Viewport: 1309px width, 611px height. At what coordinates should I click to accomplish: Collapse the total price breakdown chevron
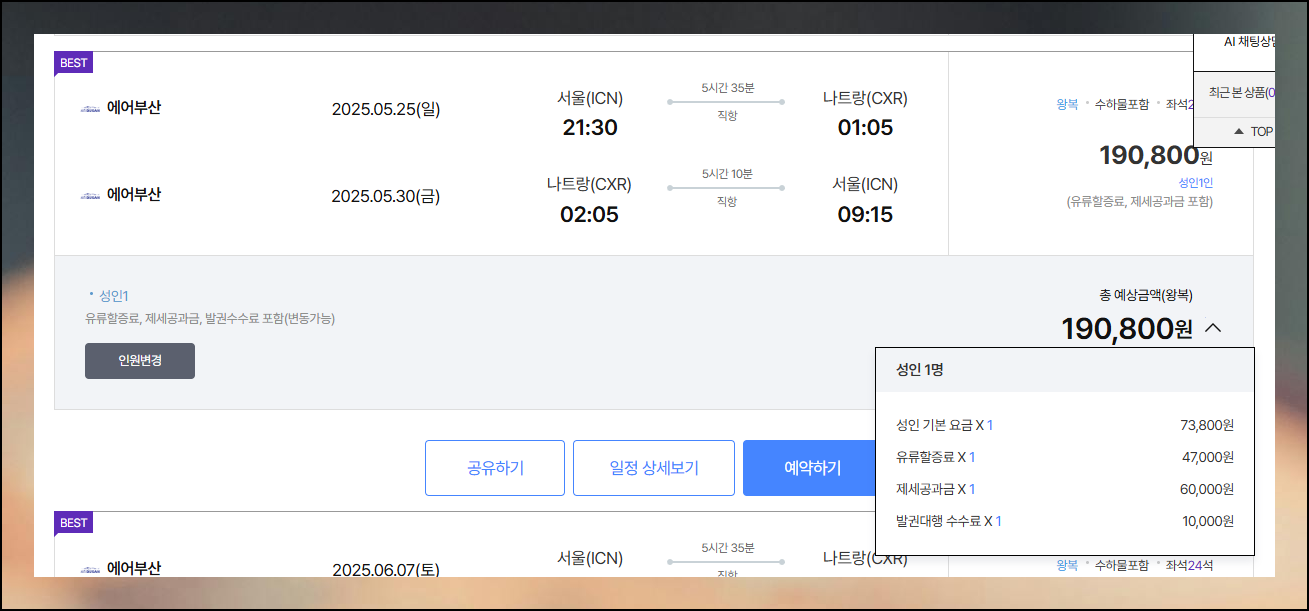tap(1213, 327)
